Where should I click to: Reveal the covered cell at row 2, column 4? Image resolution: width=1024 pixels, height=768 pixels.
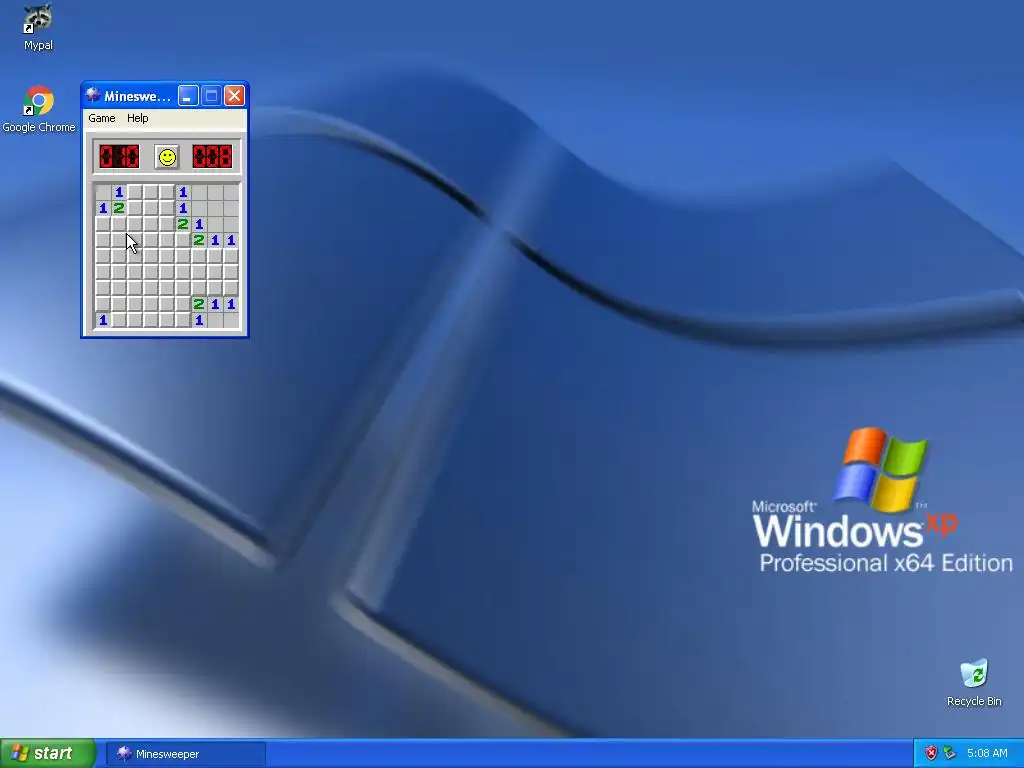click(x=151, y=208)
